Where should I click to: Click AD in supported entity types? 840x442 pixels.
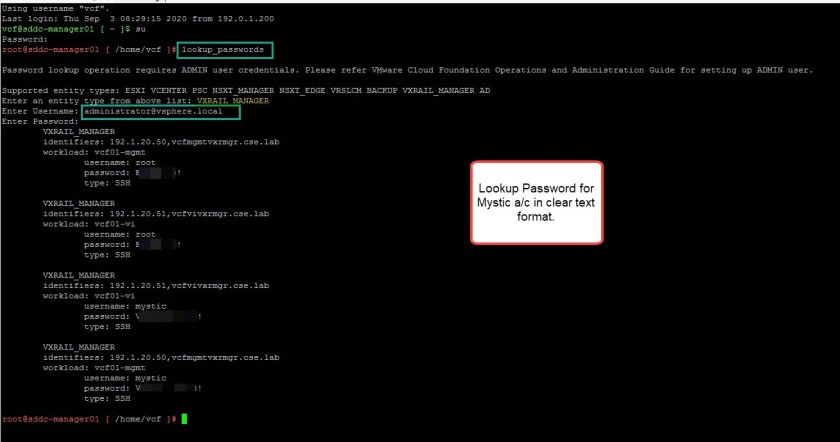tap(484, 91)
